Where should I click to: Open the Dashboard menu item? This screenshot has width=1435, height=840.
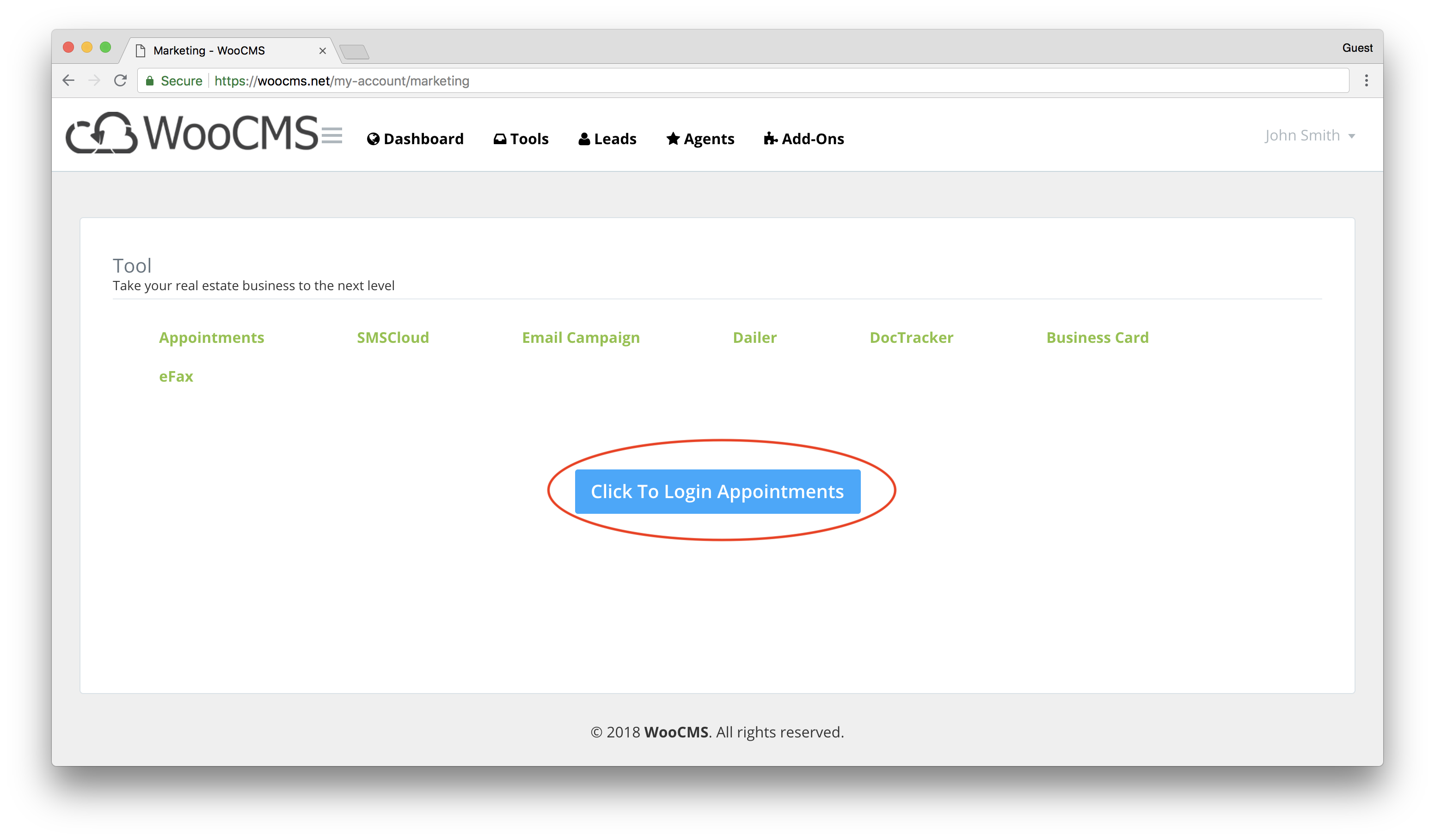click(415, 139)
